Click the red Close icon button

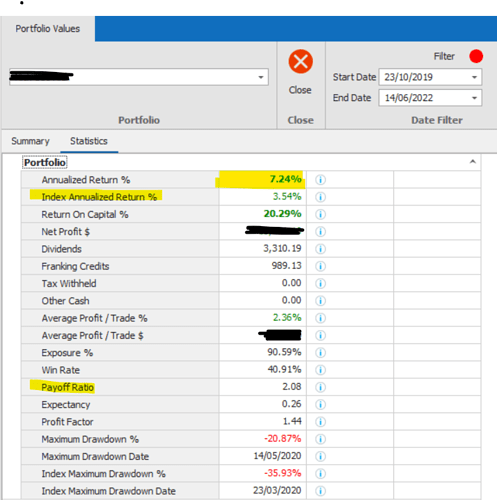[x=300, y=62]
